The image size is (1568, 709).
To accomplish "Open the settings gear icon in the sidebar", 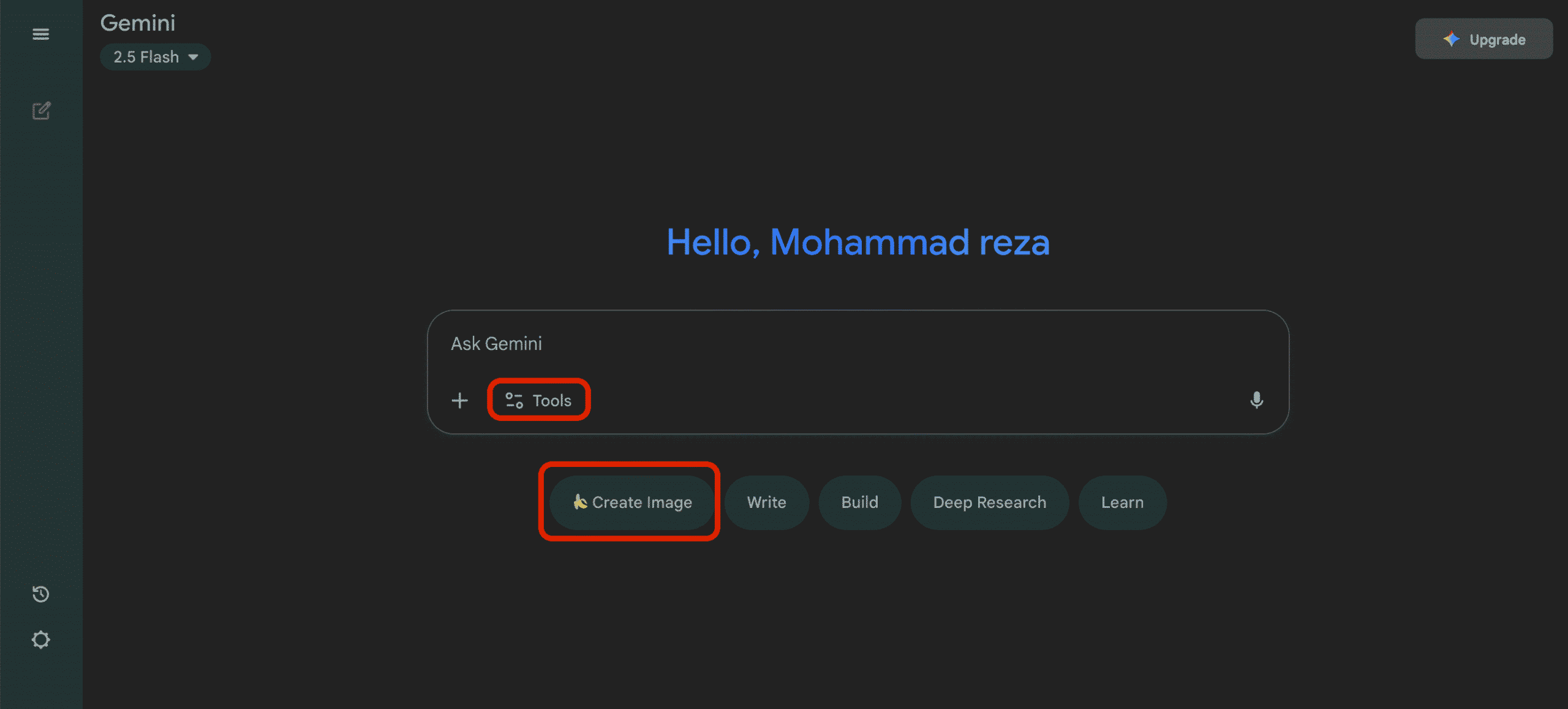I will click(x=40, y=640).
